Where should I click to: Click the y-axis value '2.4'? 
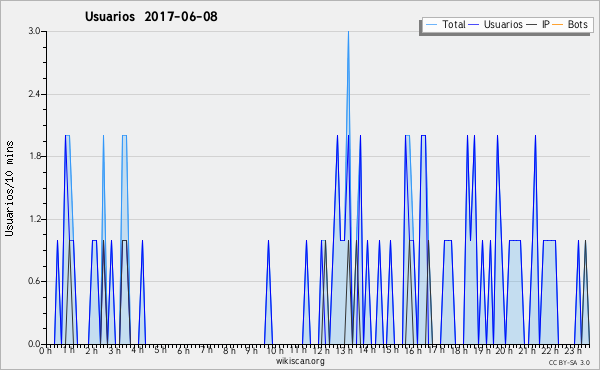point(34,94)
